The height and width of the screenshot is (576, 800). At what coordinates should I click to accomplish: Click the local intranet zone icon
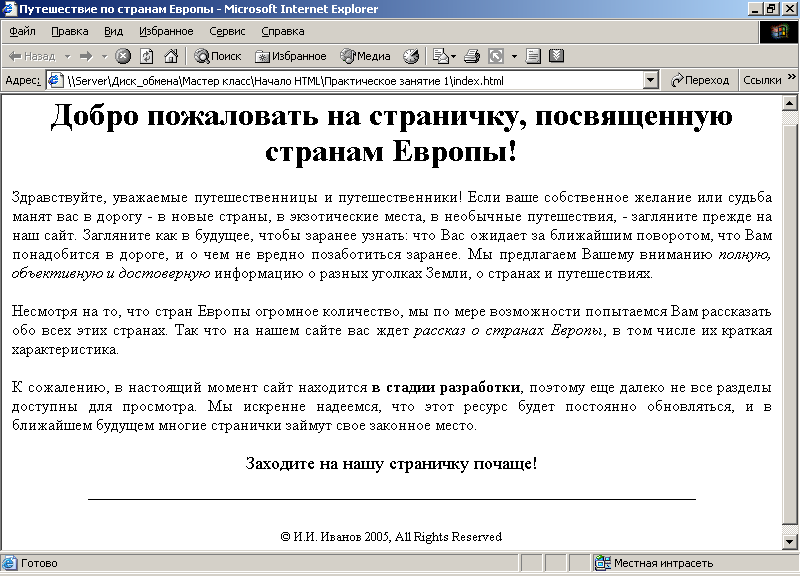click(x=603, y=563)
